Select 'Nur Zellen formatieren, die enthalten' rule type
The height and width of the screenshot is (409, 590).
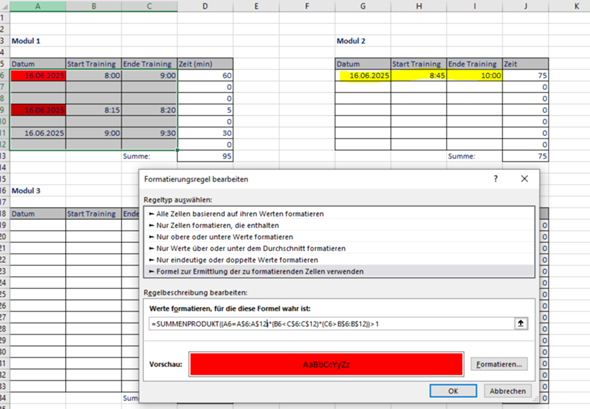click(217, 225)
